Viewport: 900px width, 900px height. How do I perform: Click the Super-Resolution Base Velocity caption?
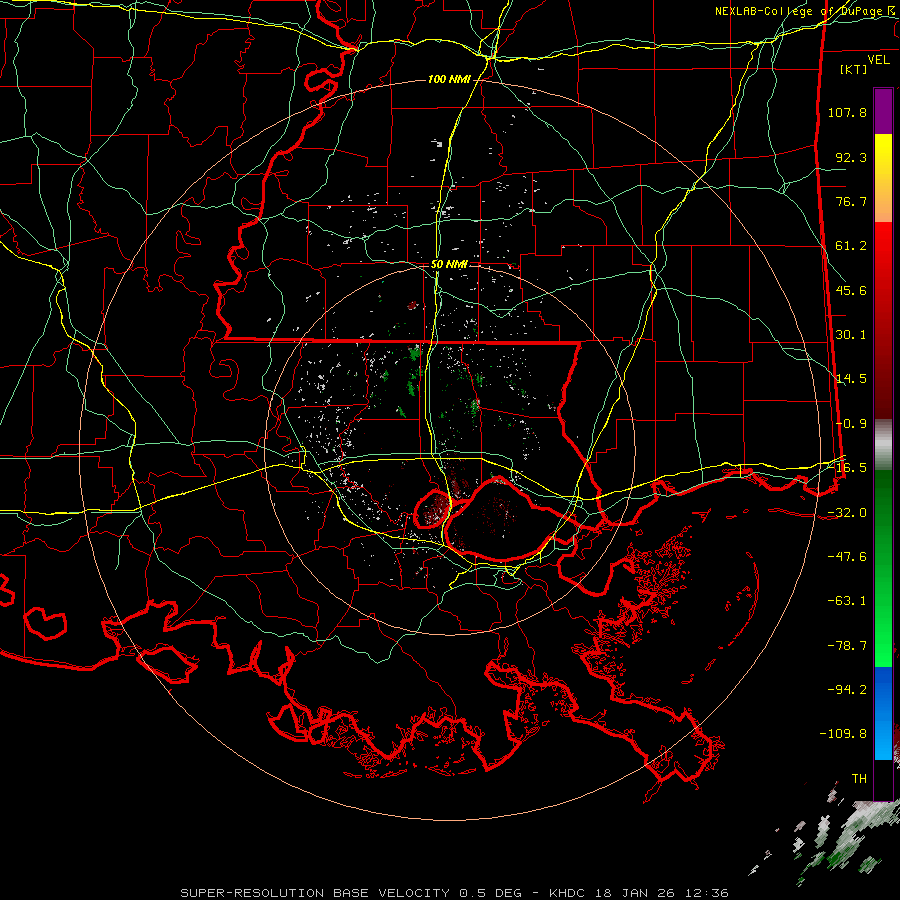point(455,893)
